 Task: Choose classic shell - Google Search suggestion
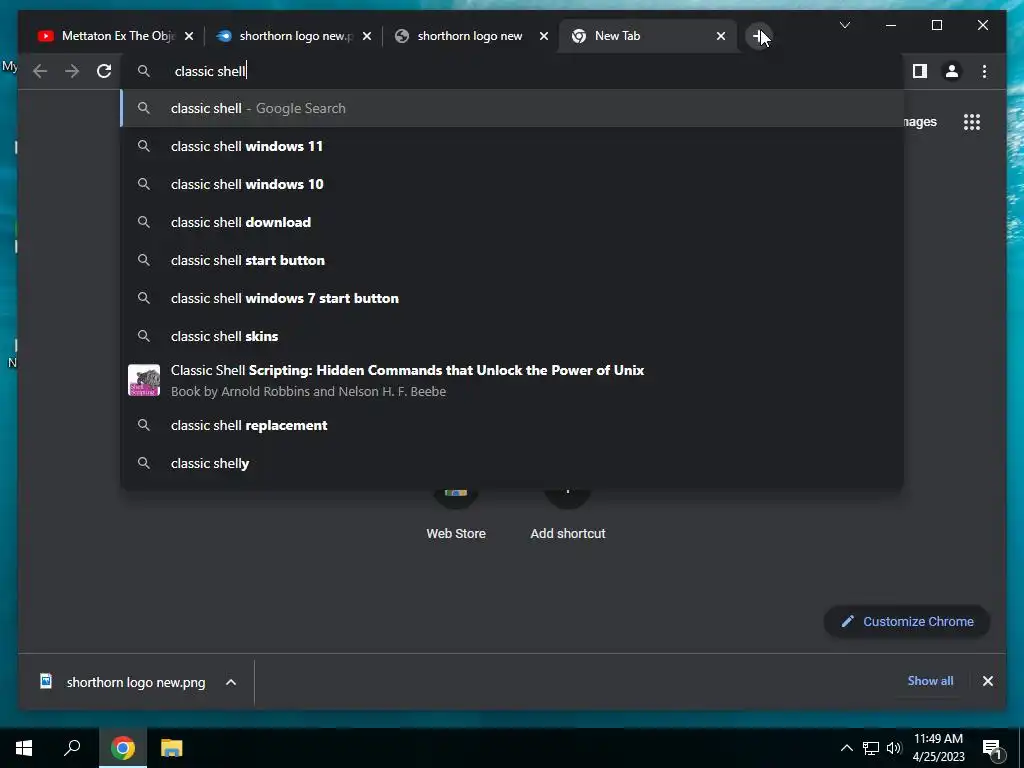[512, 108]
